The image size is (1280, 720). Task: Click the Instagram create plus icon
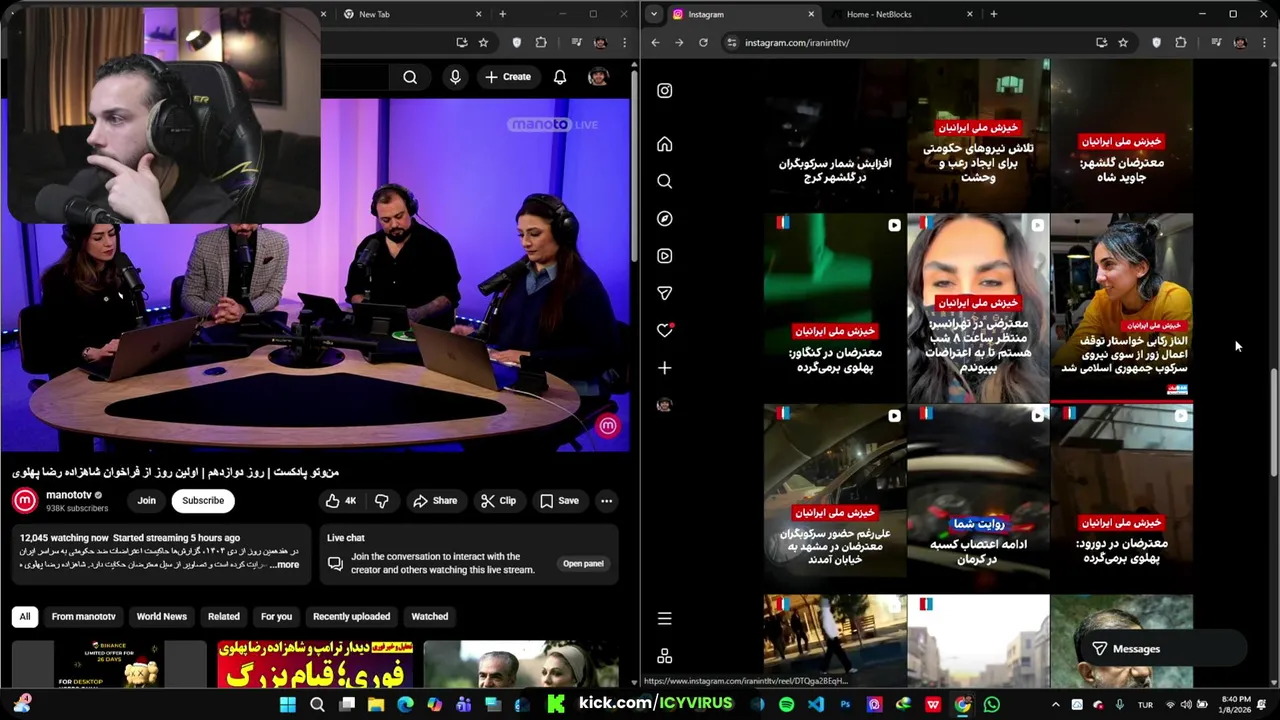coord(664,368)
